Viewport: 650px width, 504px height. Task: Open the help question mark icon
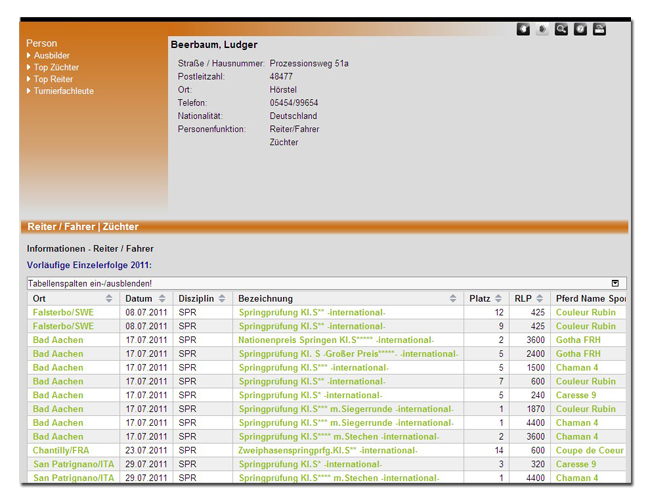580,30
